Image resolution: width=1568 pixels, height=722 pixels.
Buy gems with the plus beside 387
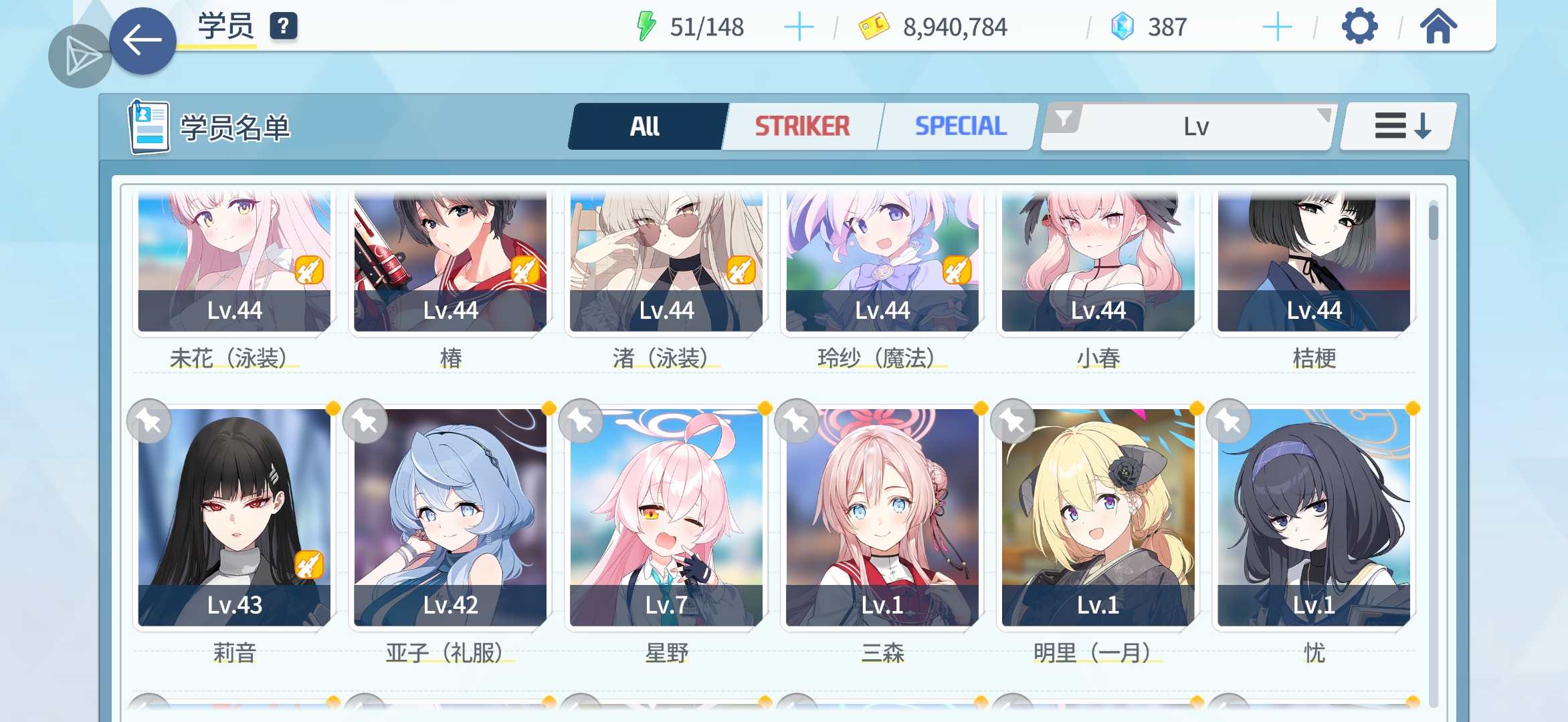[x=1277, y=27]
